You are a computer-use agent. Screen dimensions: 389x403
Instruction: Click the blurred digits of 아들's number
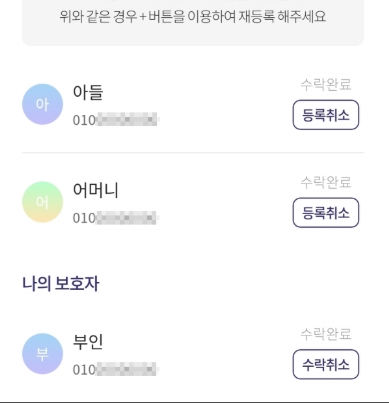[127, 120]
